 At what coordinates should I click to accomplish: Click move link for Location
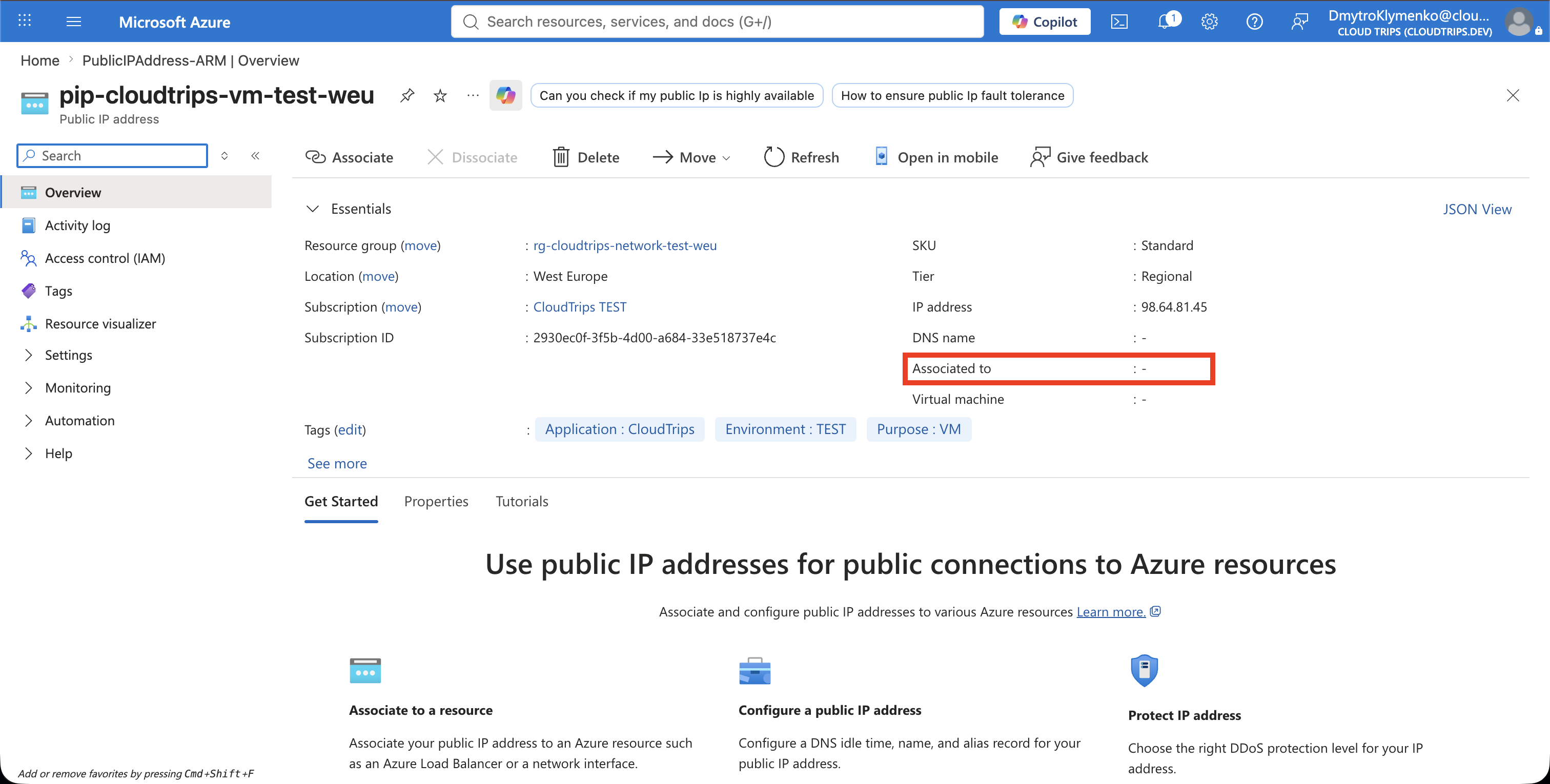(378, 276)
